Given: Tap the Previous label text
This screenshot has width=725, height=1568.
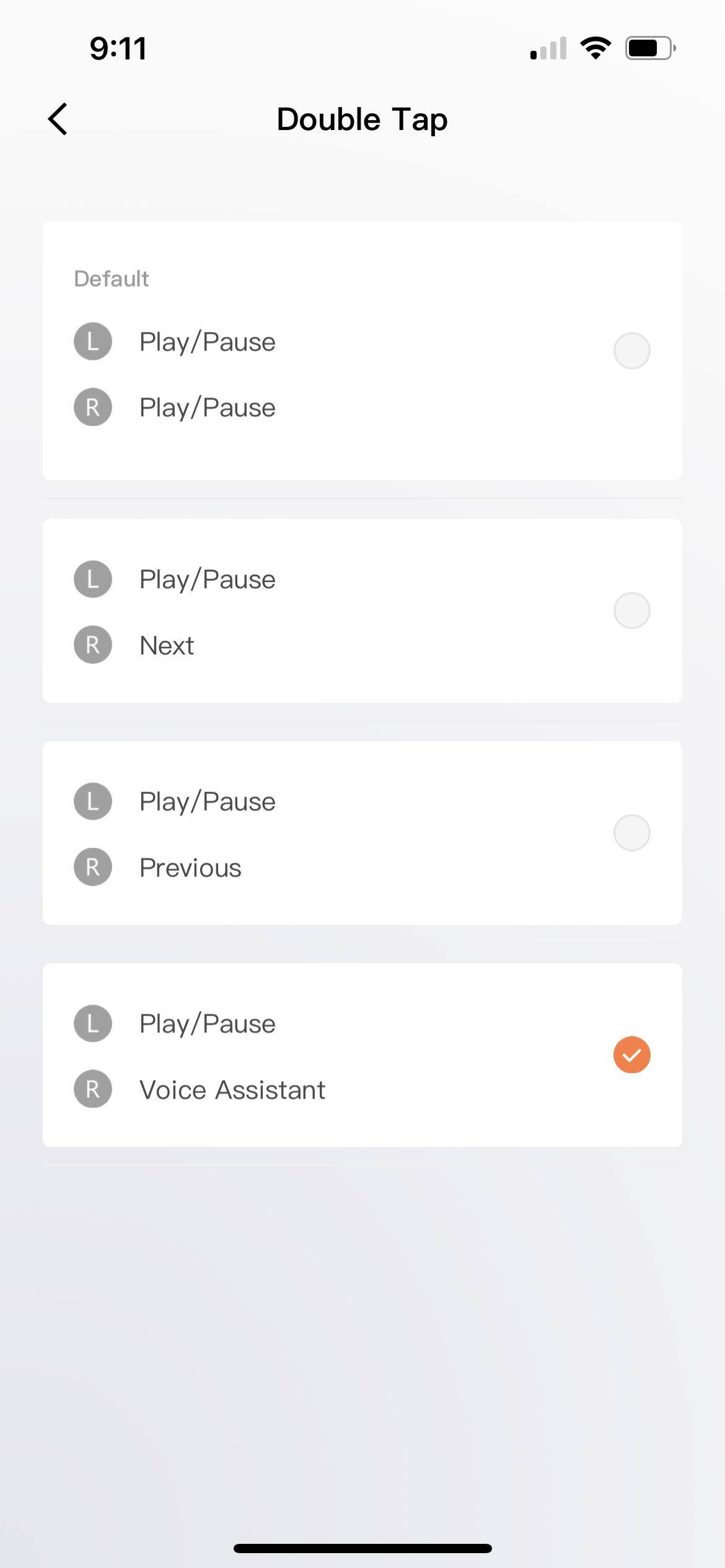Looking at the screenshot, I should tap(190, 868).
